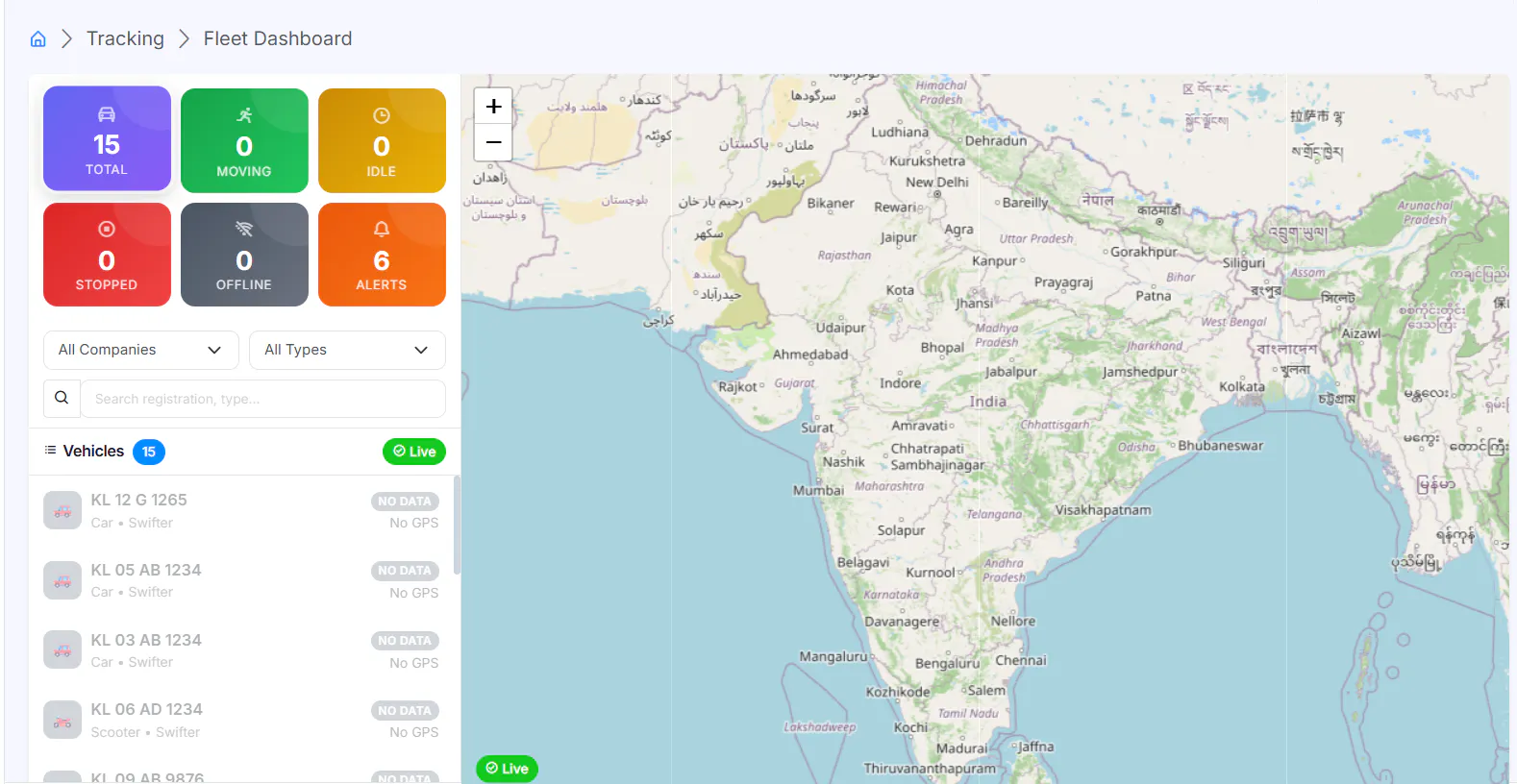Click New Delhi label on the map

pyautogui.click(x=937, y=182)
